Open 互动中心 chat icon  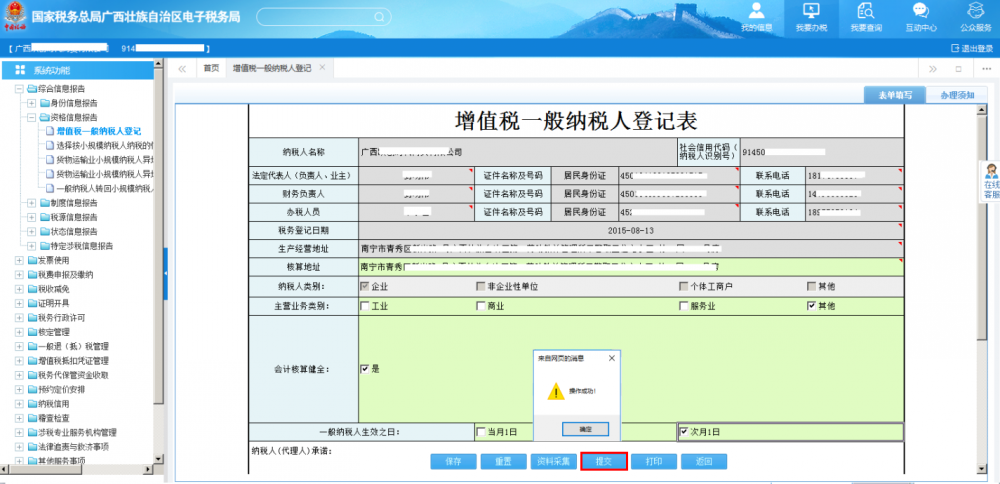(920, 12)
